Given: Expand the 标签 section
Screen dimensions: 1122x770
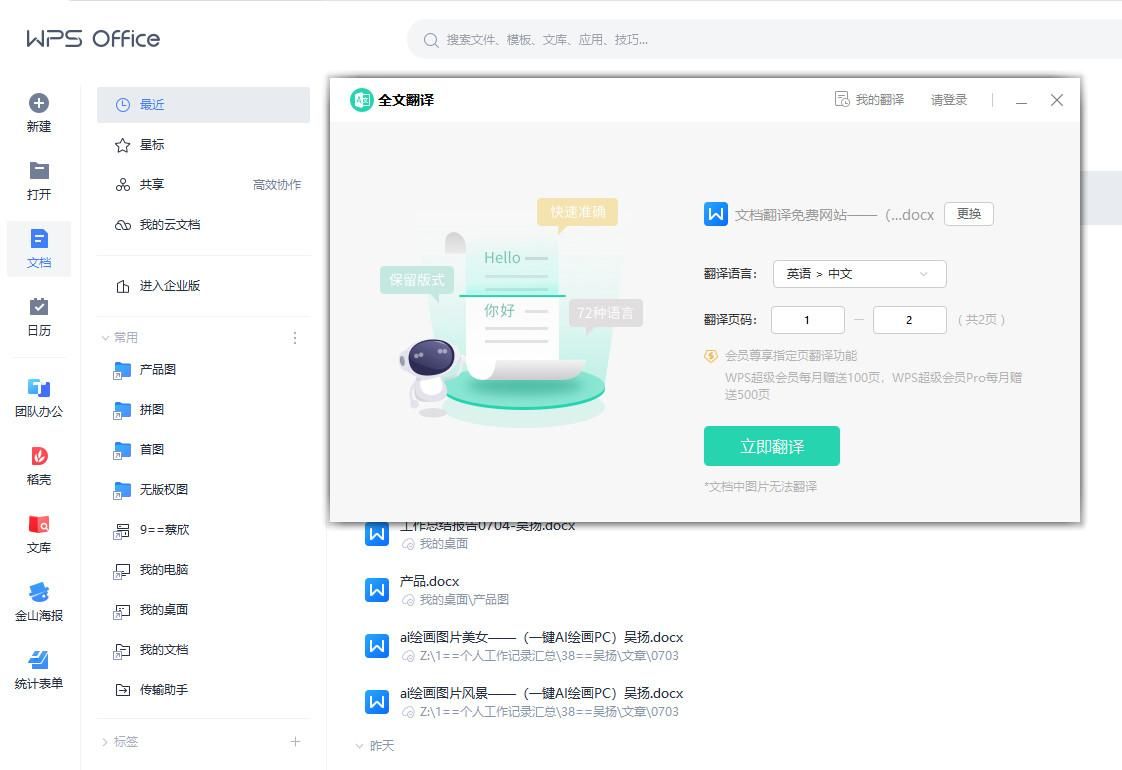Looking at the screenshot, I should pyautogui.click(x=105, y=742).
